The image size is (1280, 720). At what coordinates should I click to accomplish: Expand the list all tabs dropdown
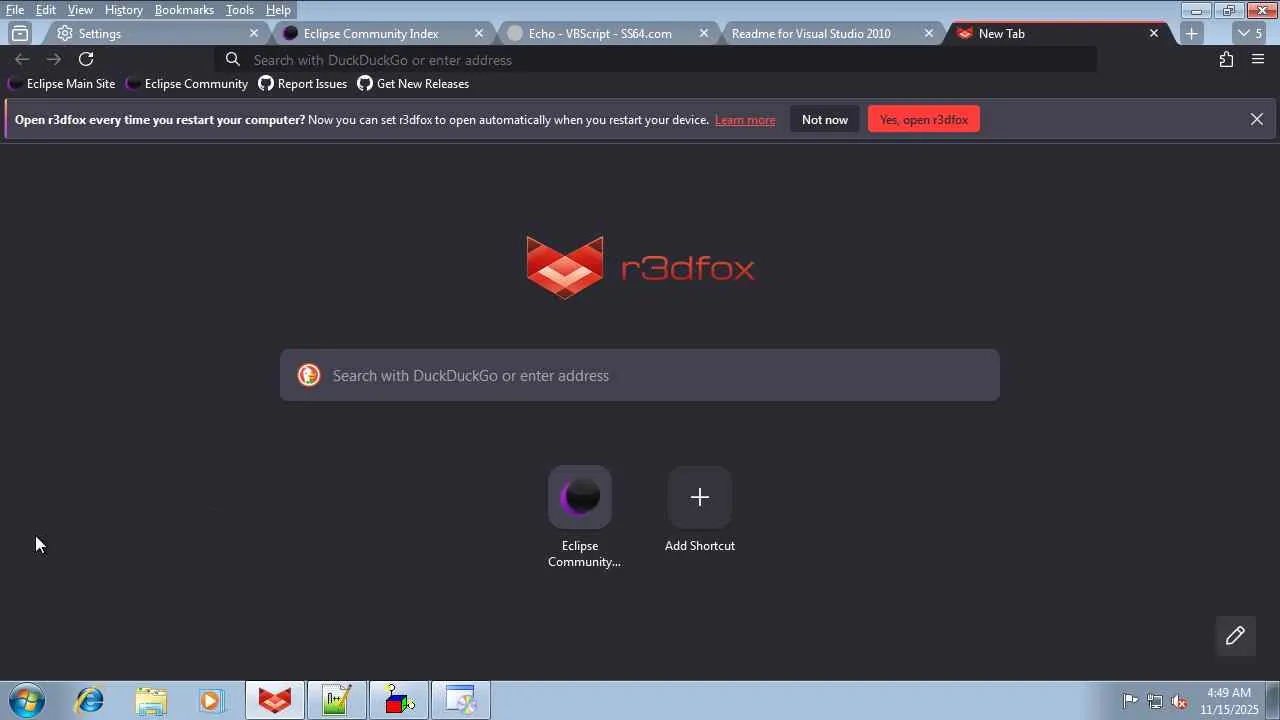[1250, 33]
